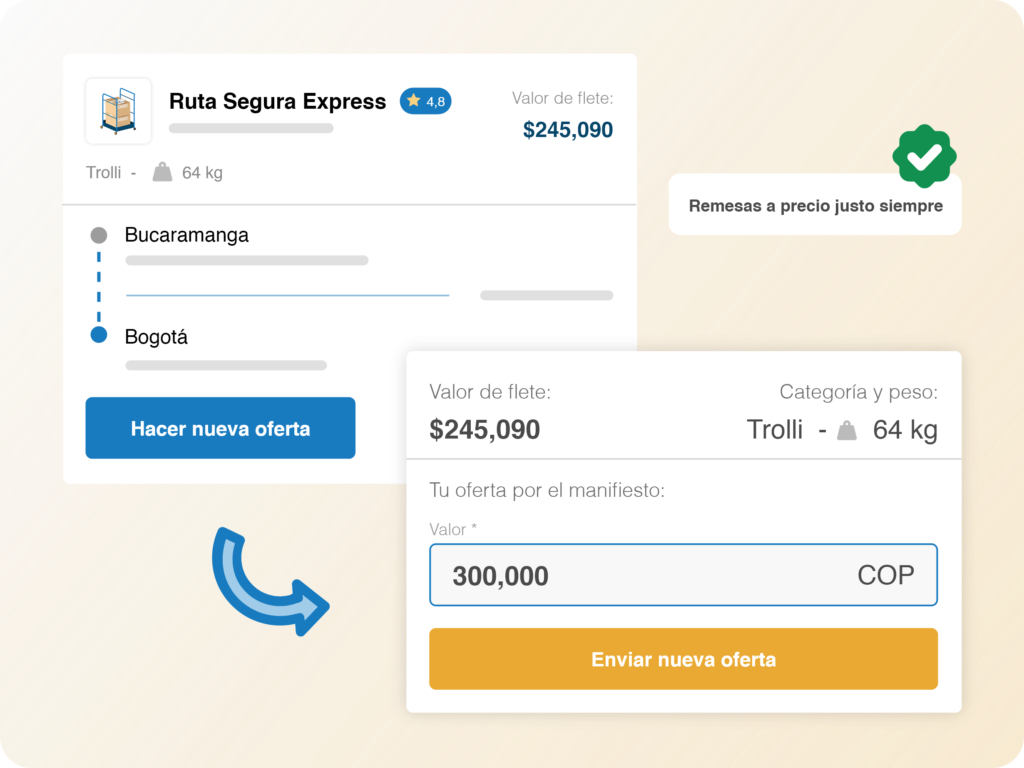The image size is (1024, 768).
Task: Click the Valor offer input field
Action: tap(640, 575)
